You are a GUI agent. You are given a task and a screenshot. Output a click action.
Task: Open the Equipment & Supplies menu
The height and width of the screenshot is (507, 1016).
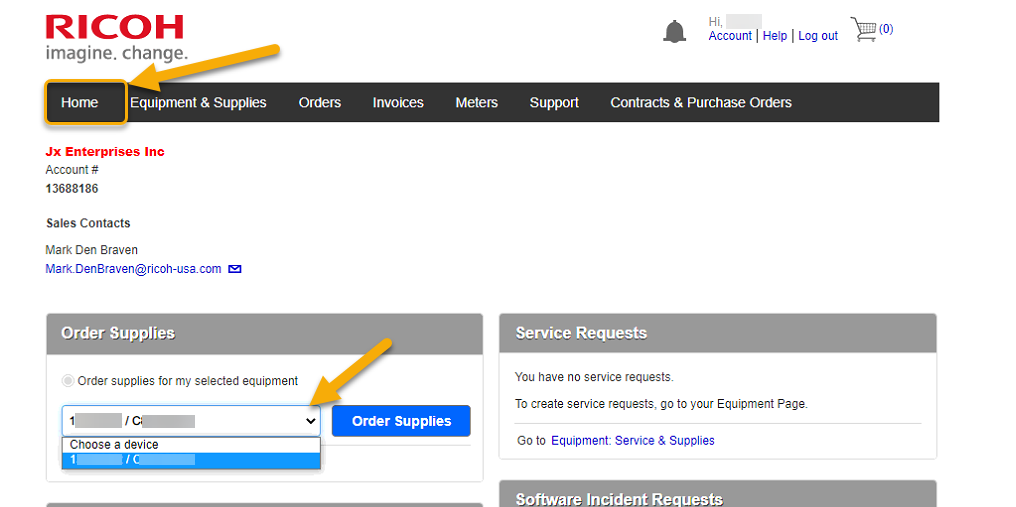tap(198, 102)
